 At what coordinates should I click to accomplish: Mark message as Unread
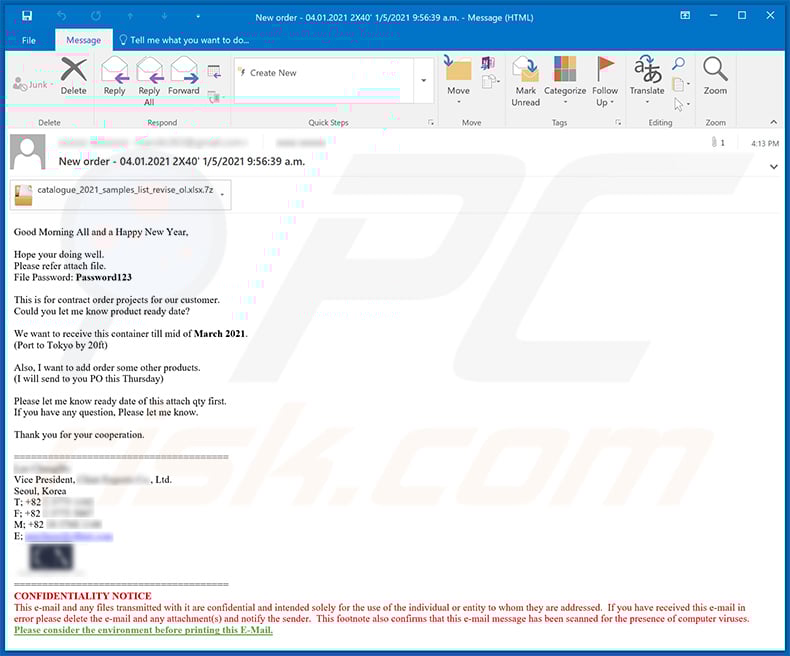[x=525, y=82]
